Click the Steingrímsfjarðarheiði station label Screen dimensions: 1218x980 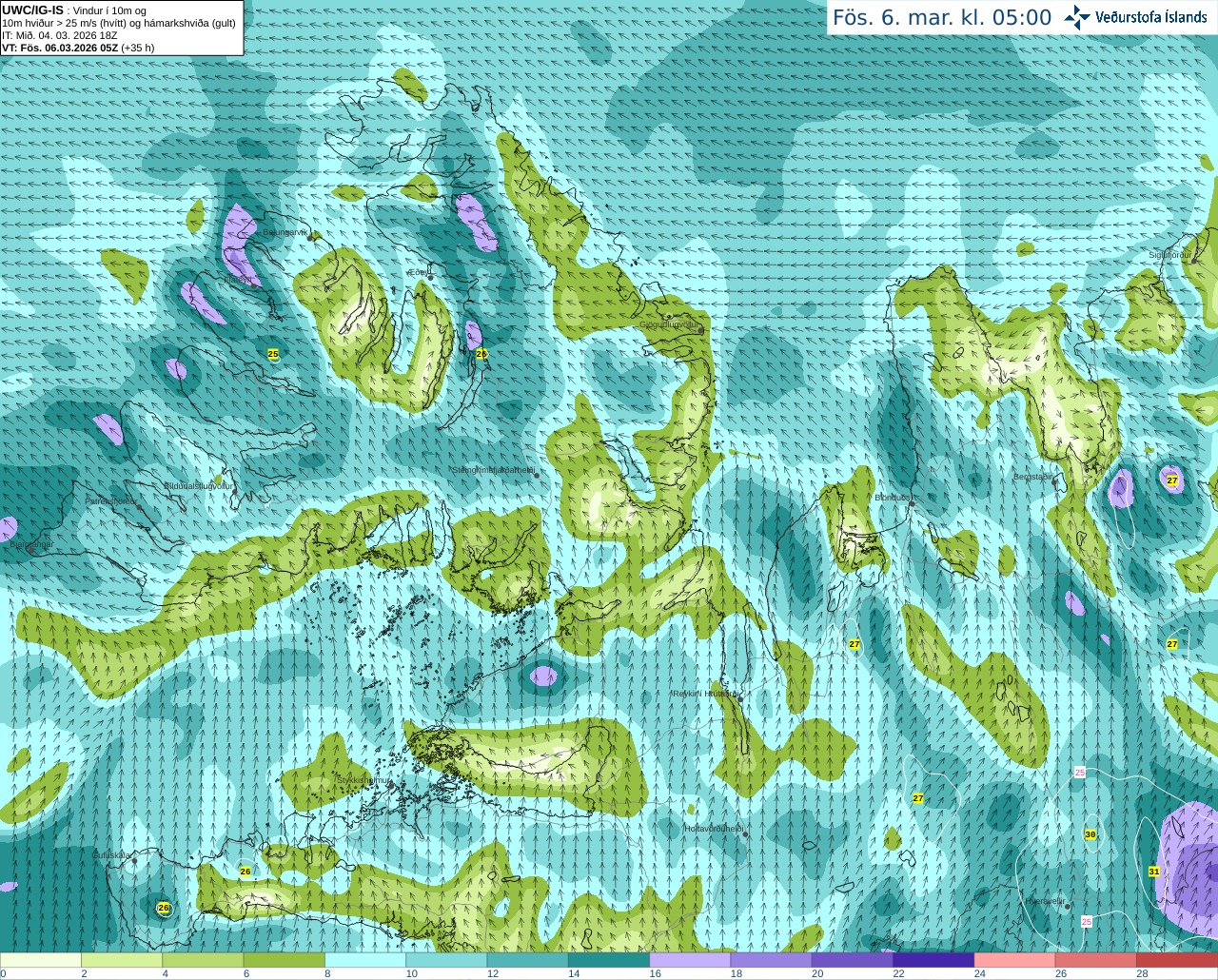(x=493, y=470)
